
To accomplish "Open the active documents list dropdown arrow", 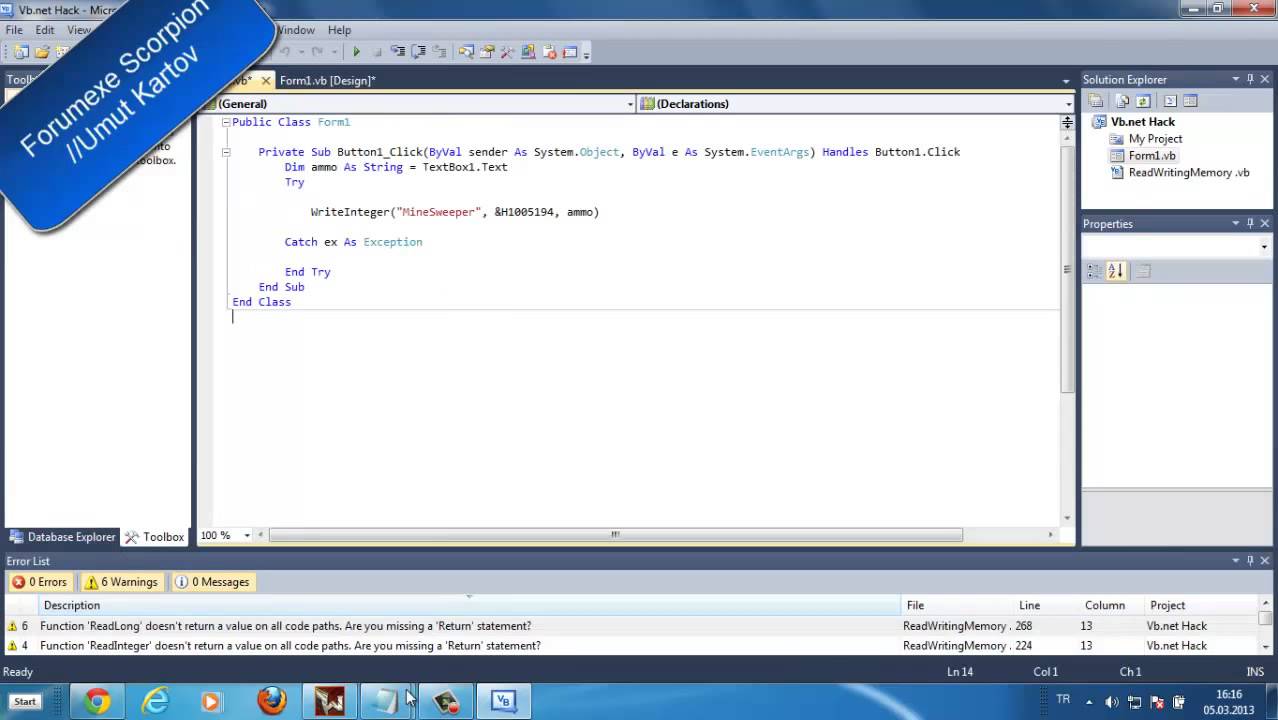I will click(1066, 81).
